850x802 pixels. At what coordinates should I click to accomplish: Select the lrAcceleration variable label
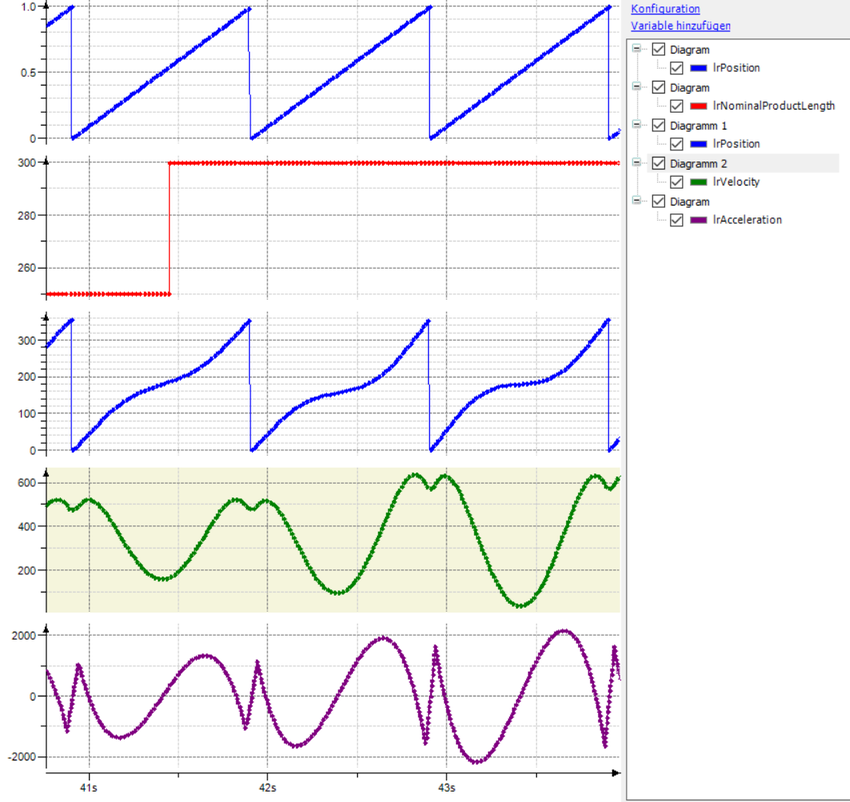pyautogui.click(x=747, y=220)
